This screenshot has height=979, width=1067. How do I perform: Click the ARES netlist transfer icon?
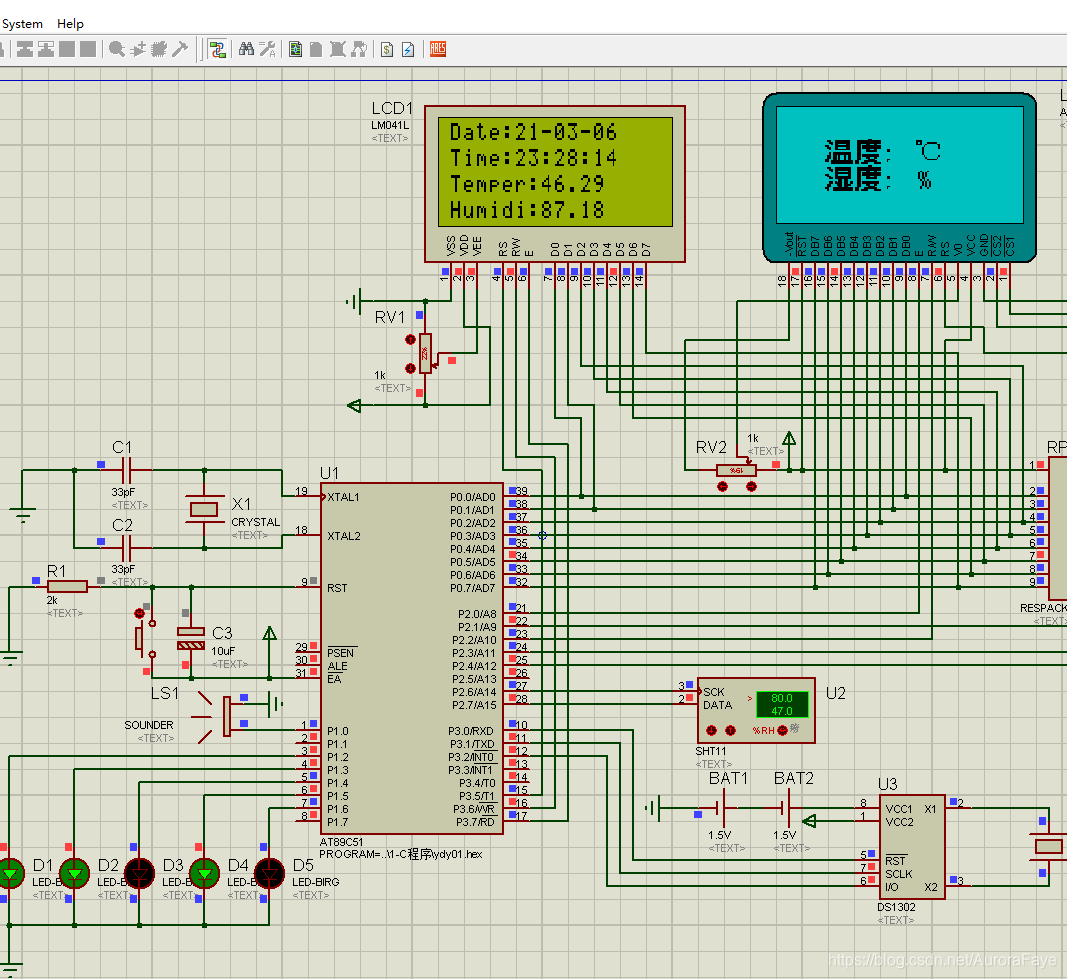pos(438,49)
